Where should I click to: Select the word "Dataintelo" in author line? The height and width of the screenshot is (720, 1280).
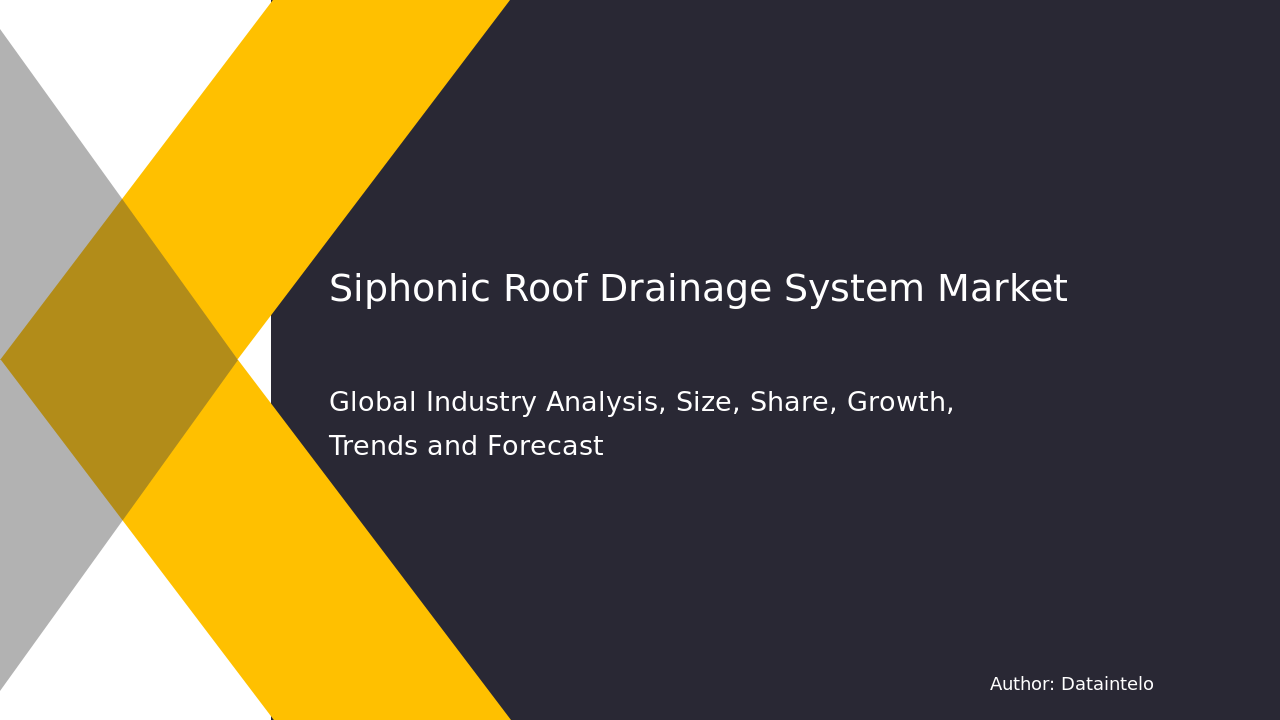(1106, 684)
